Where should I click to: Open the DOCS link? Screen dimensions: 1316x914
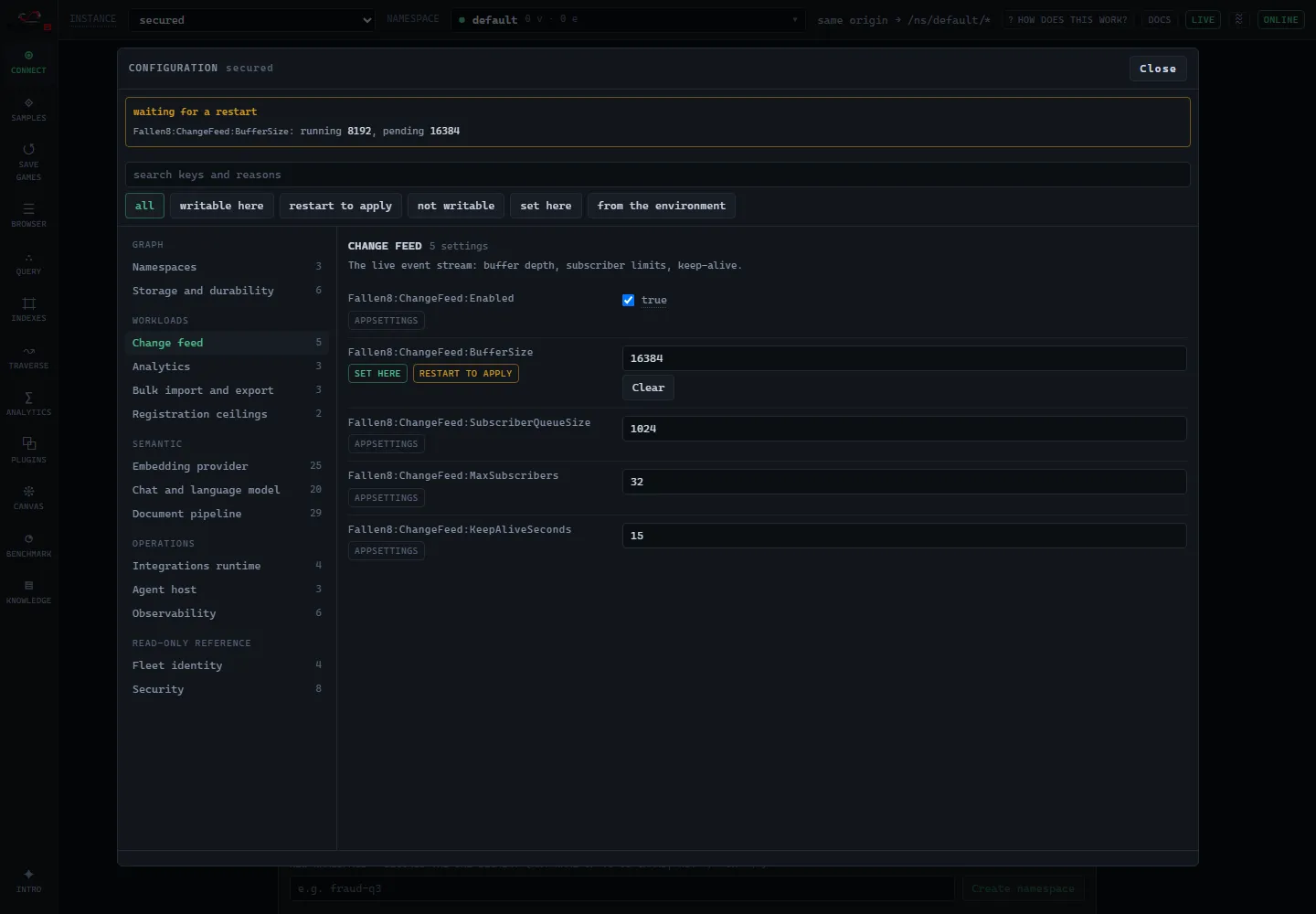tap(1159, 20)
